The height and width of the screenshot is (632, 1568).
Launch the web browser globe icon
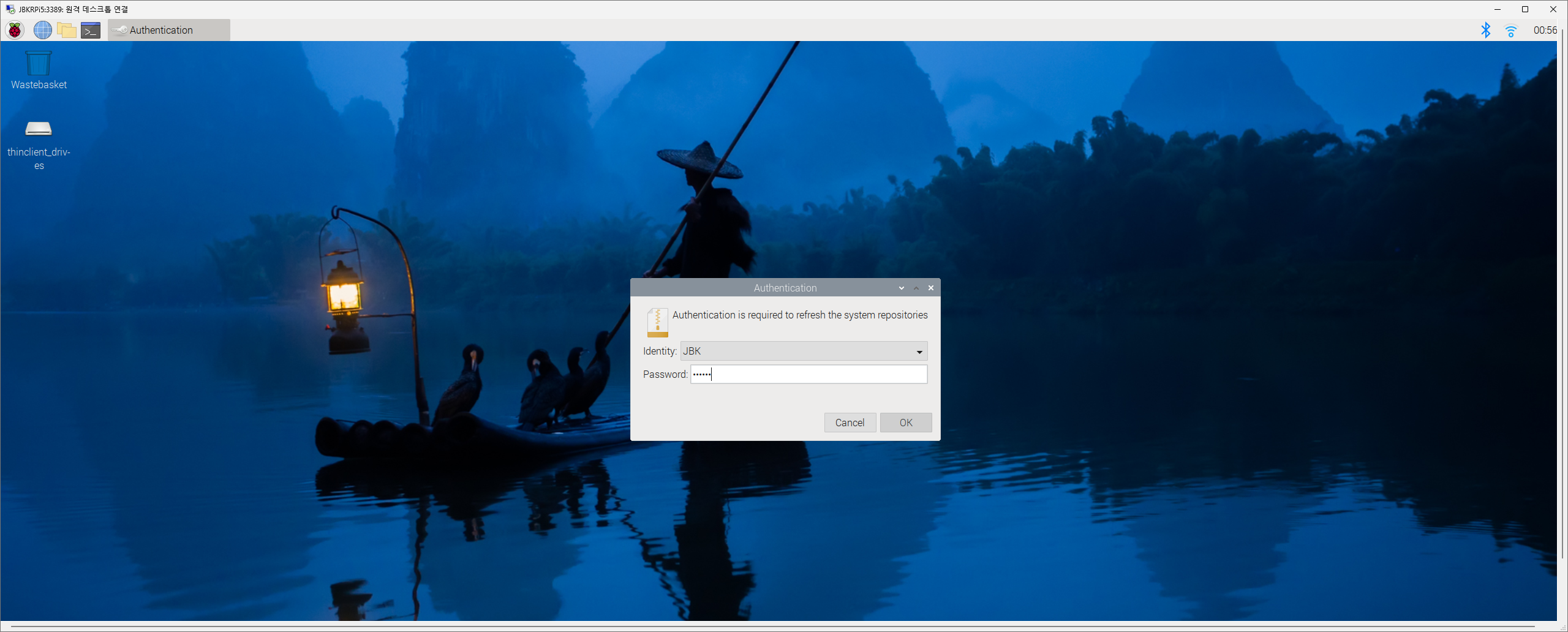pyautogui.click(x=42, y=30)
